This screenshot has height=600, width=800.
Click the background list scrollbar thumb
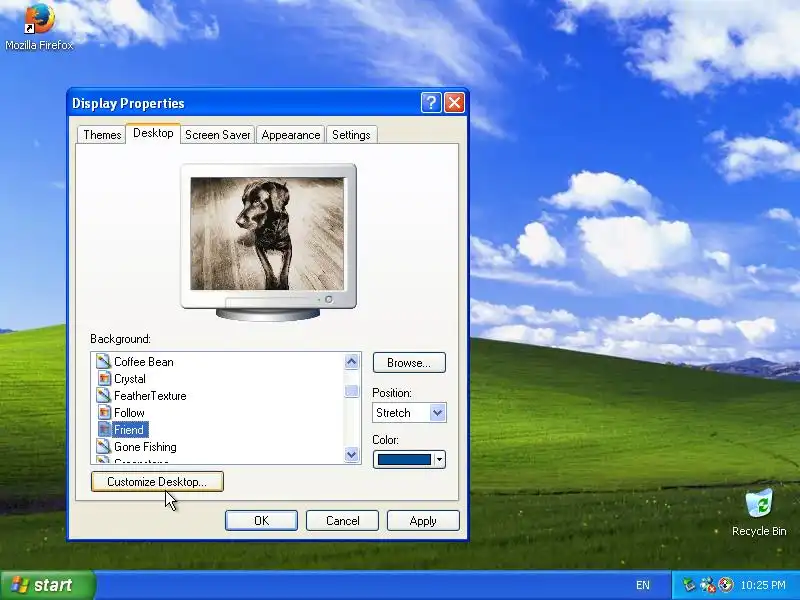[x=351, y=391]
